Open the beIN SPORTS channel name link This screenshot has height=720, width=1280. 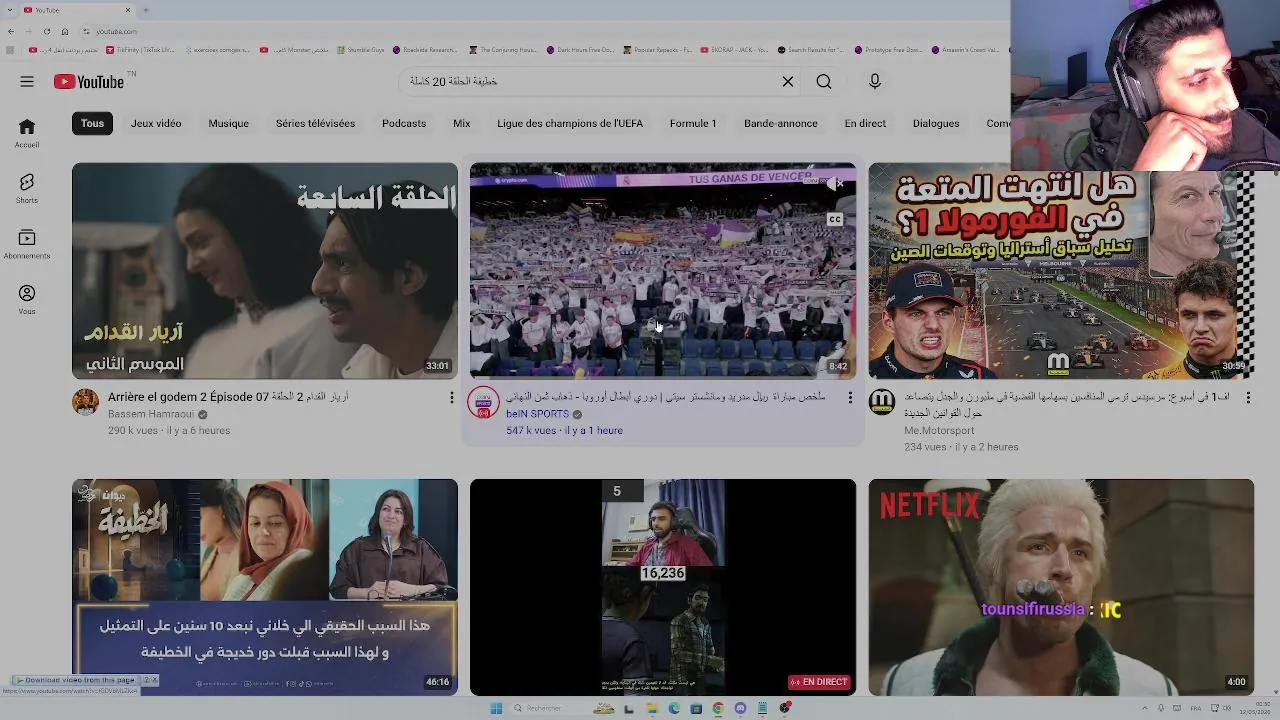537,414
